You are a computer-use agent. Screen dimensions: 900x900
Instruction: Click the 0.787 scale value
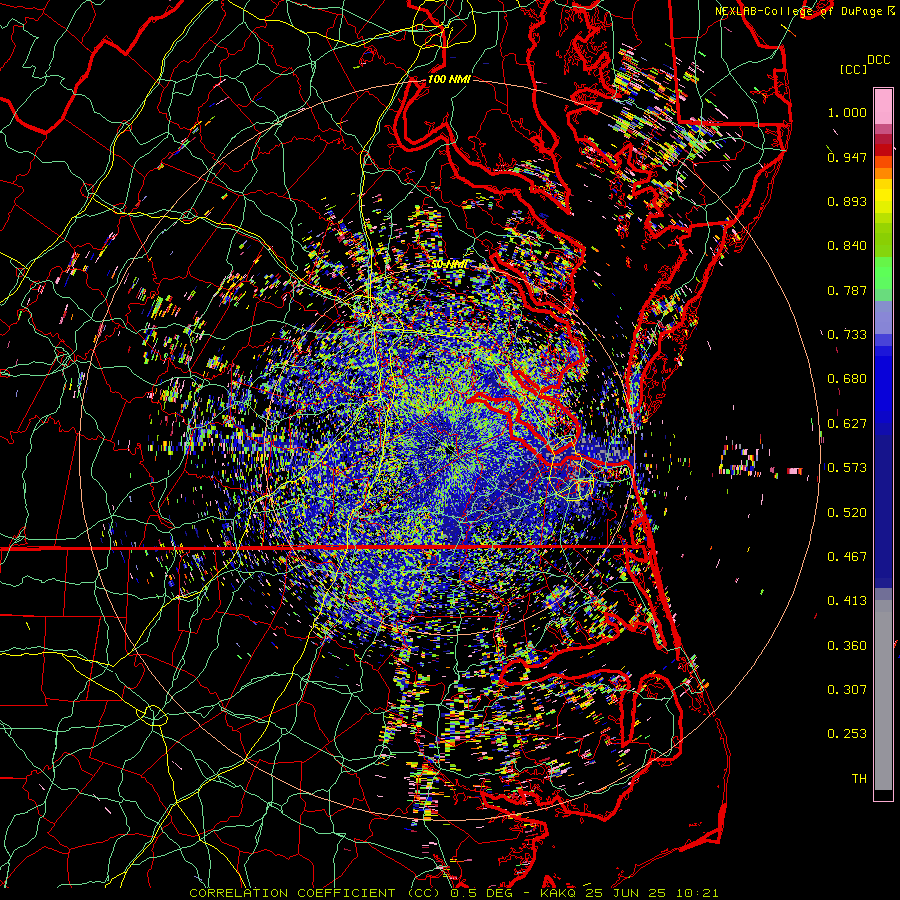click(847, 290)
